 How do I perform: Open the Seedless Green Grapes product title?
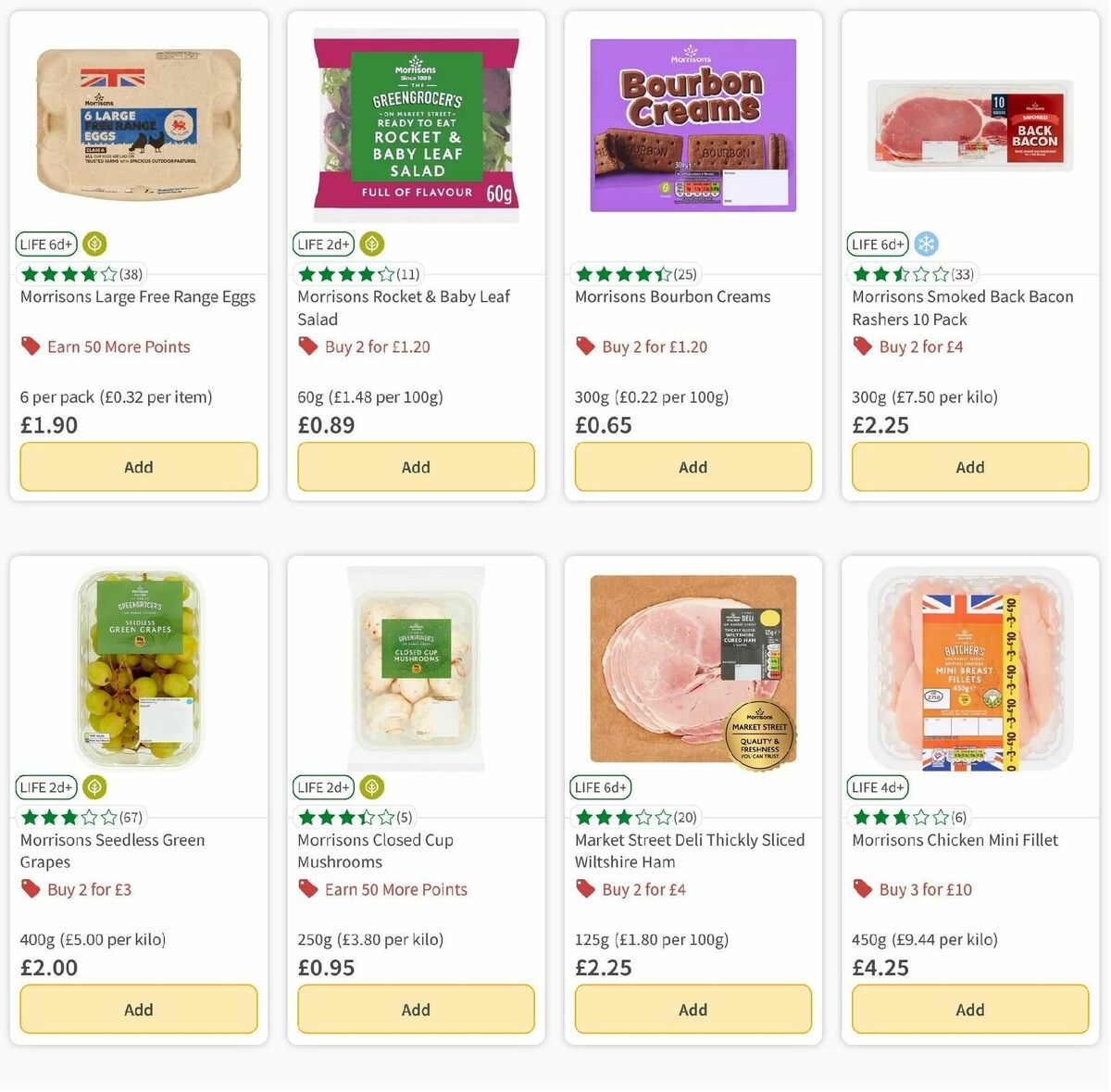(112, 850)
